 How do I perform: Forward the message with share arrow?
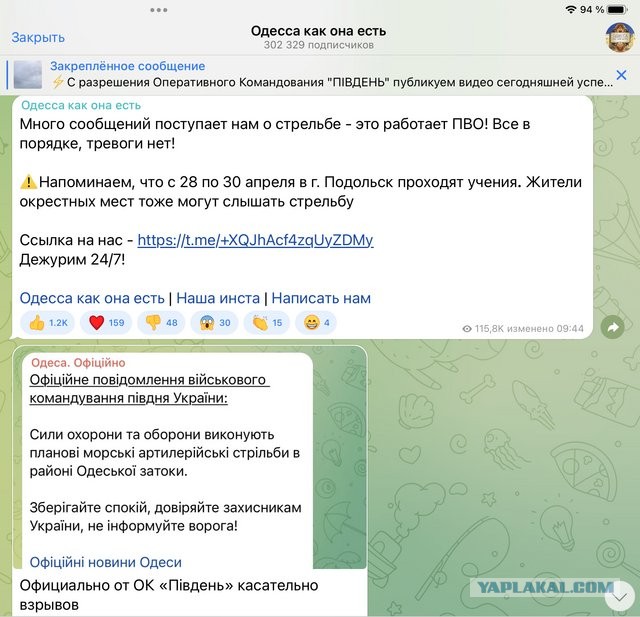coord(613,327)
